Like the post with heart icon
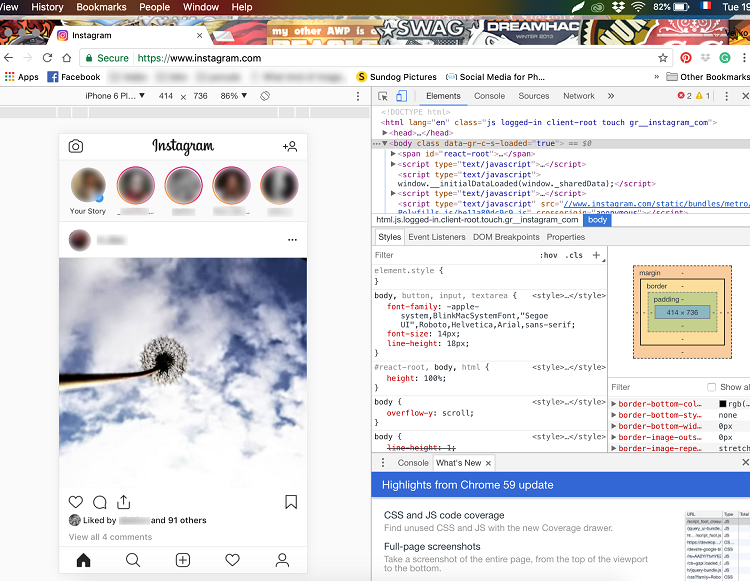The width and height of the screenshot is (750, 581). 76,502
